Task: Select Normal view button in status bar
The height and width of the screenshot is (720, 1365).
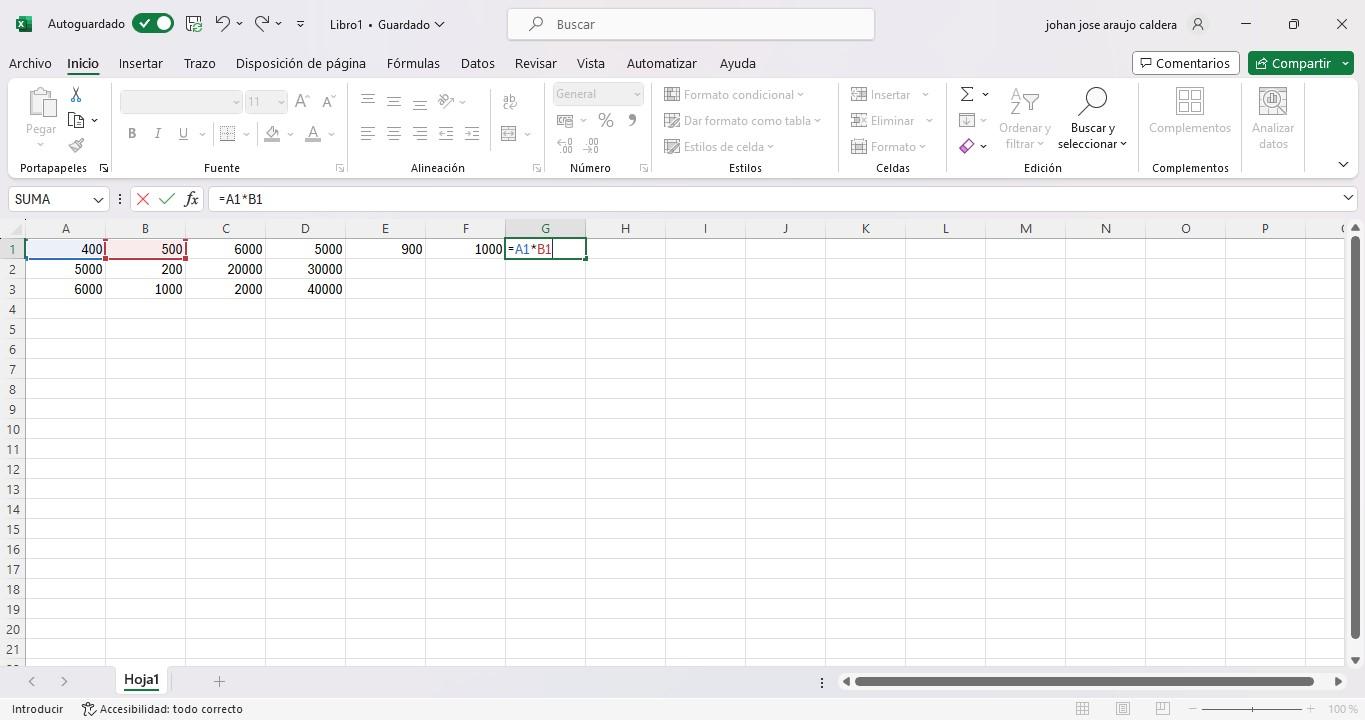Action: [1082, 709]
